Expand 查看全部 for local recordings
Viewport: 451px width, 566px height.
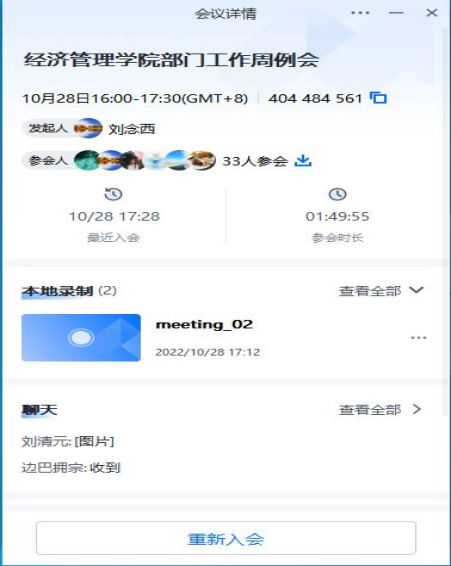(x=381, y=291)
